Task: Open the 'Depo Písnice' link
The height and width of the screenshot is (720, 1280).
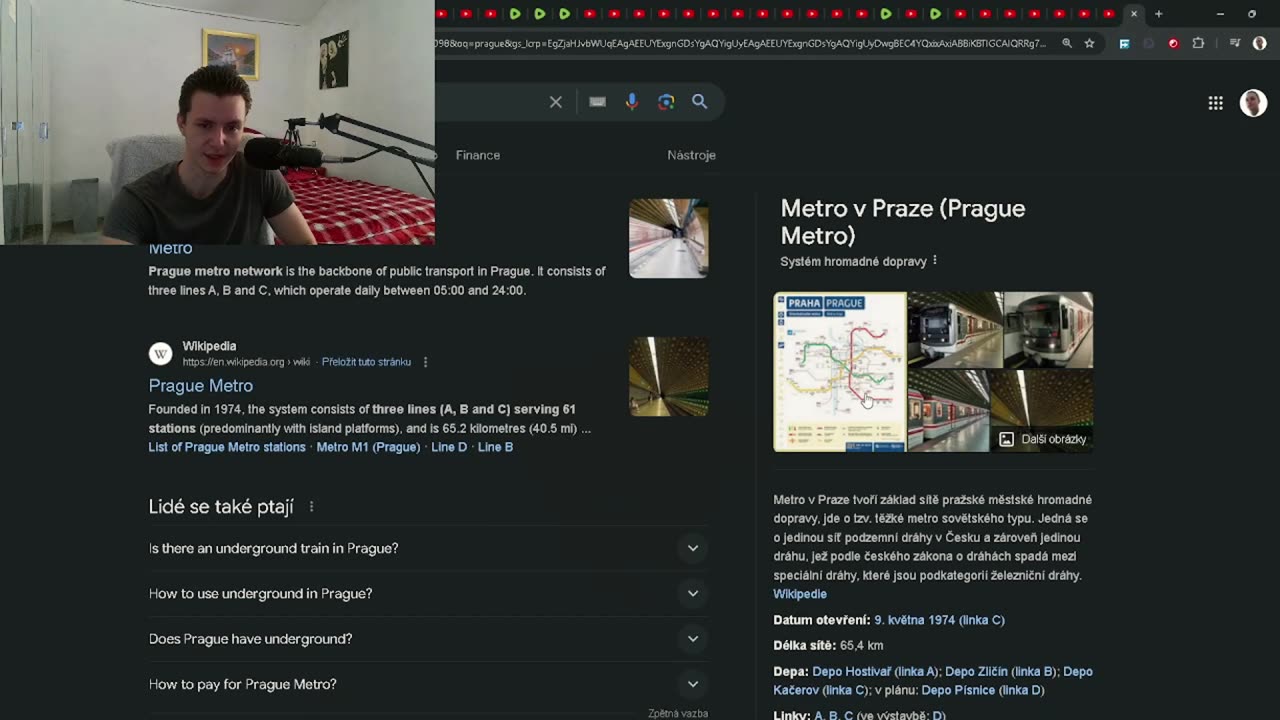Action: pos(982,690)
